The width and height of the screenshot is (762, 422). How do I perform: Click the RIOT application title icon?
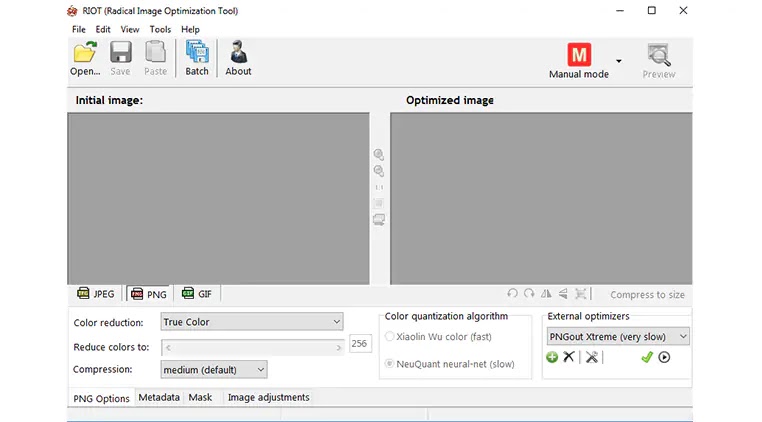coord(72,11)
